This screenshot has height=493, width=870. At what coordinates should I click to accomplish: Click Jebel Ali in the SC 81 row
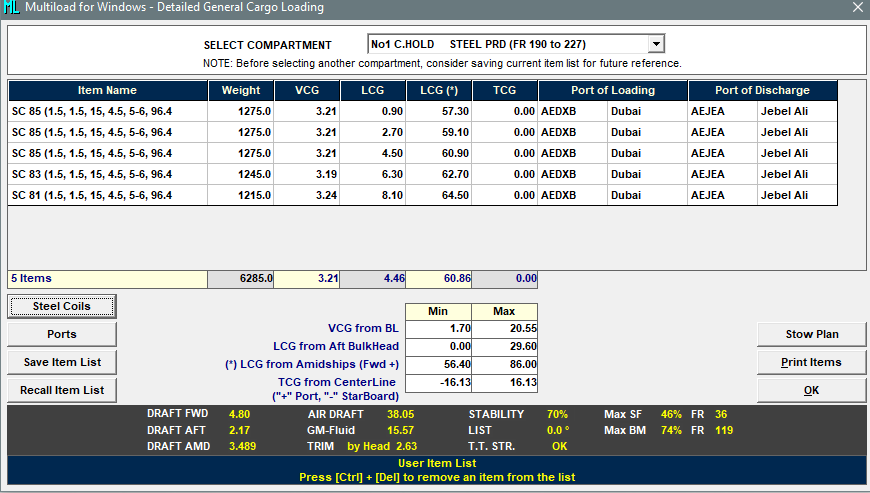[797, 196]
